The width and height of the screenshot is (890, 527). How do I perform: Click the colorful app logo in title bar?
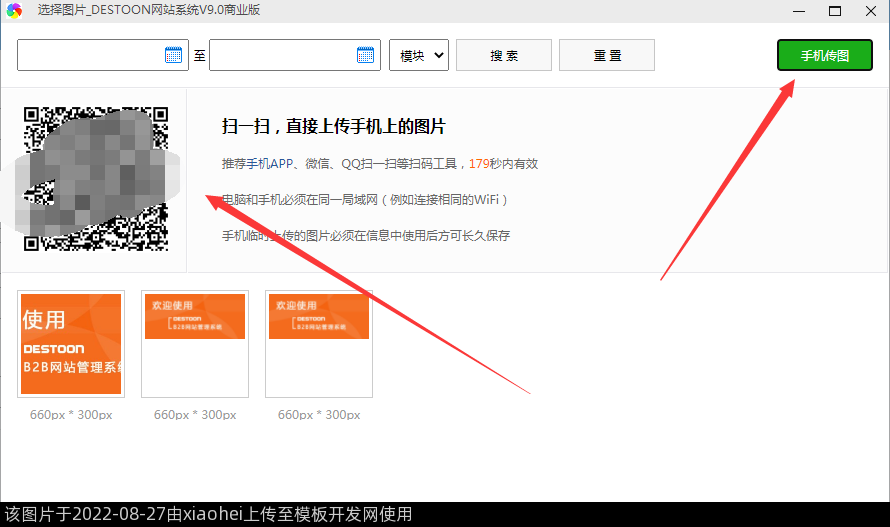click(x=14, y=10)
